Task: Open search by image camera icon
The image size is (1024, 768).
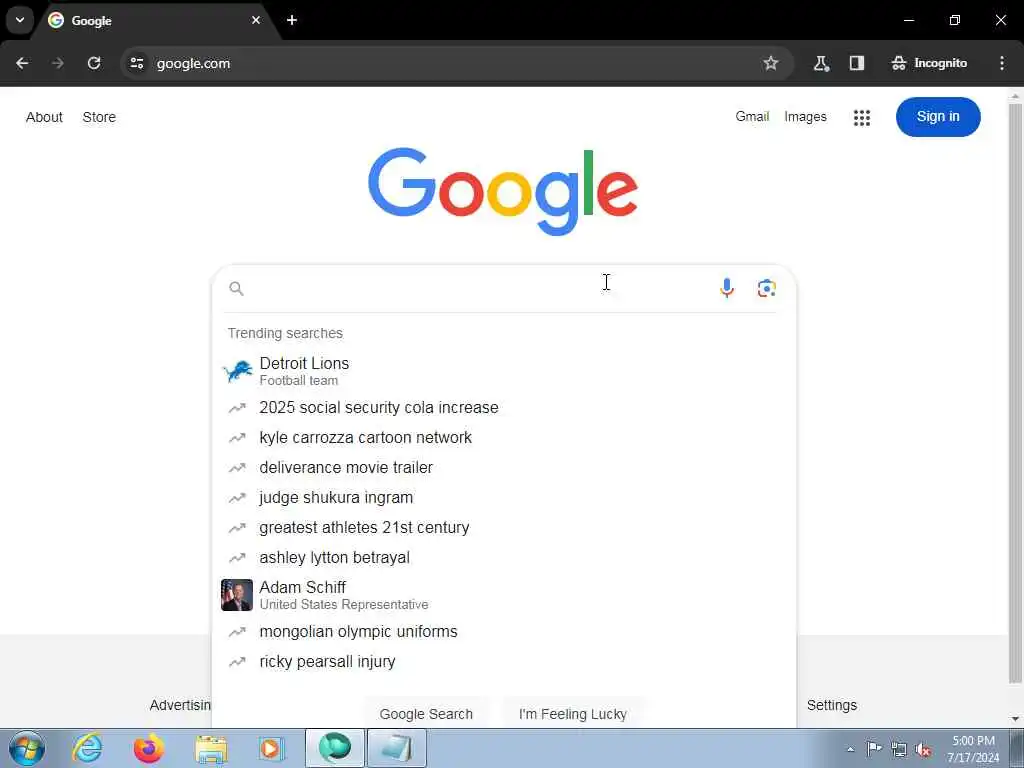Action: pos(767,288)
